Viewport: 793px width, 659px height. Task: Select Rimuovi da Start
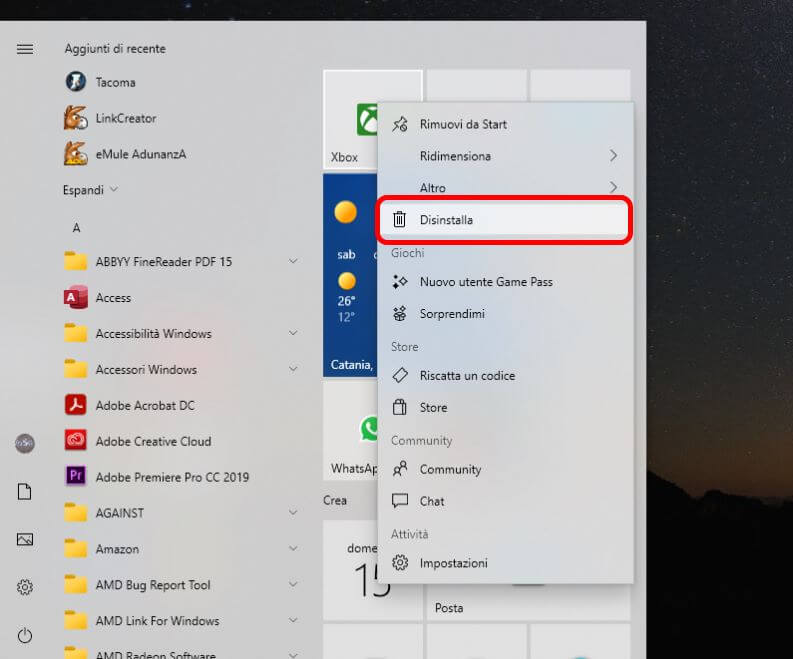505,124
